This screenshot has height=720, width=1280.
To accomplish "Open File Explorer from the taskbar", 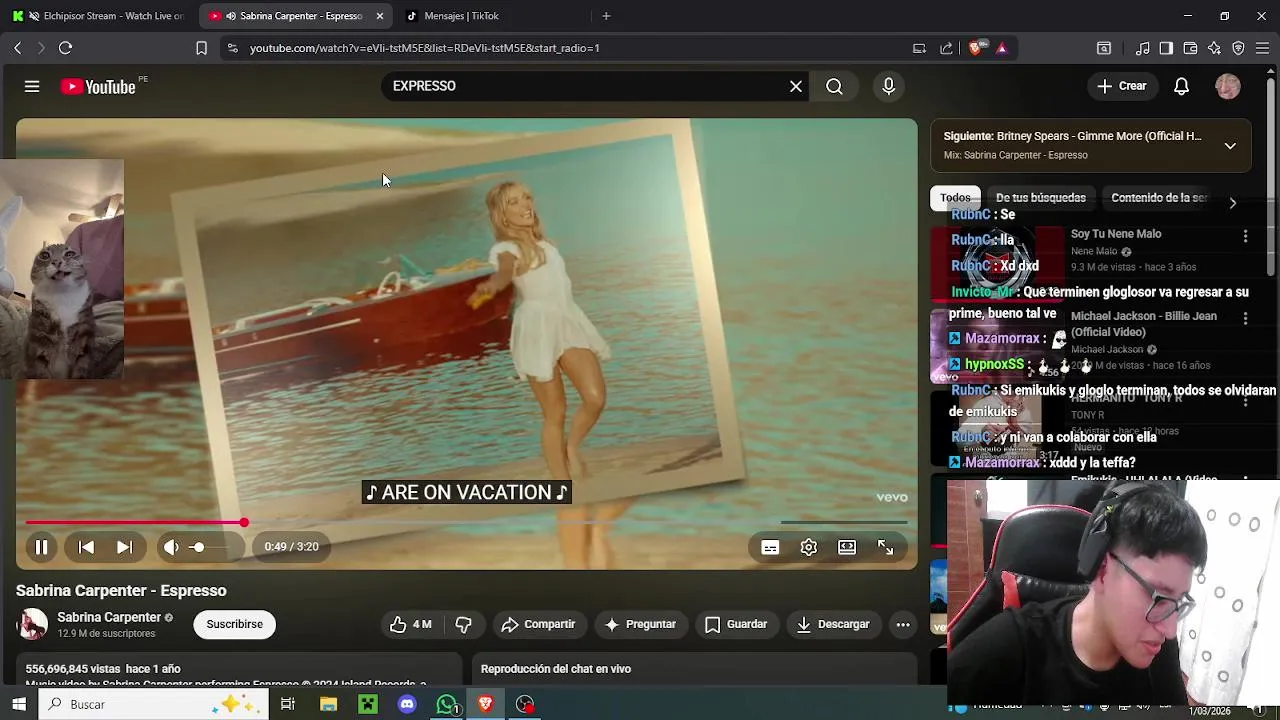I will [x=328, y=704].
